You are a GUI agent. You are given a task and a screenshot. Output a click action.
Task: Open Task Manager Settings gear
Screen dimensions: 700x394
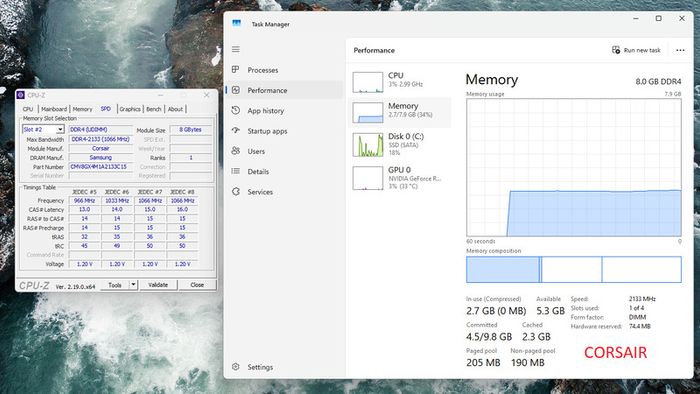tap(236, 367)
